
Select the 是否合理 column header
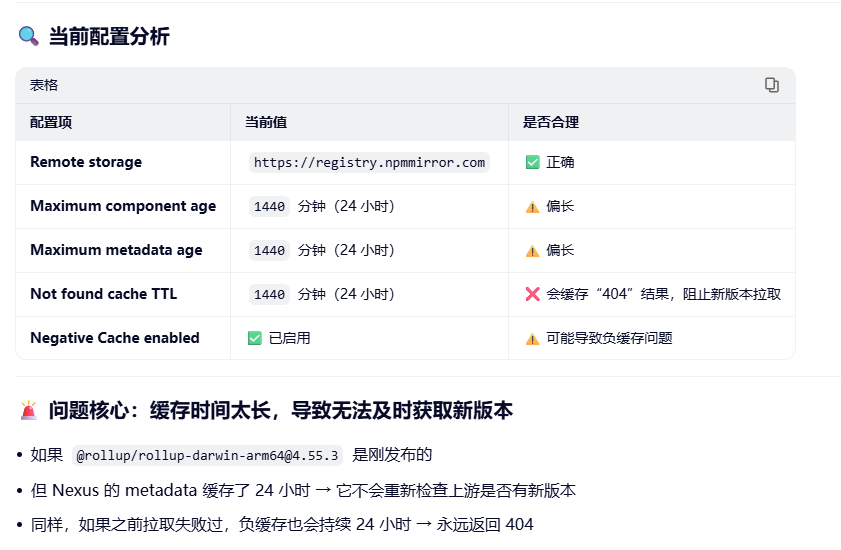[551, 122]
